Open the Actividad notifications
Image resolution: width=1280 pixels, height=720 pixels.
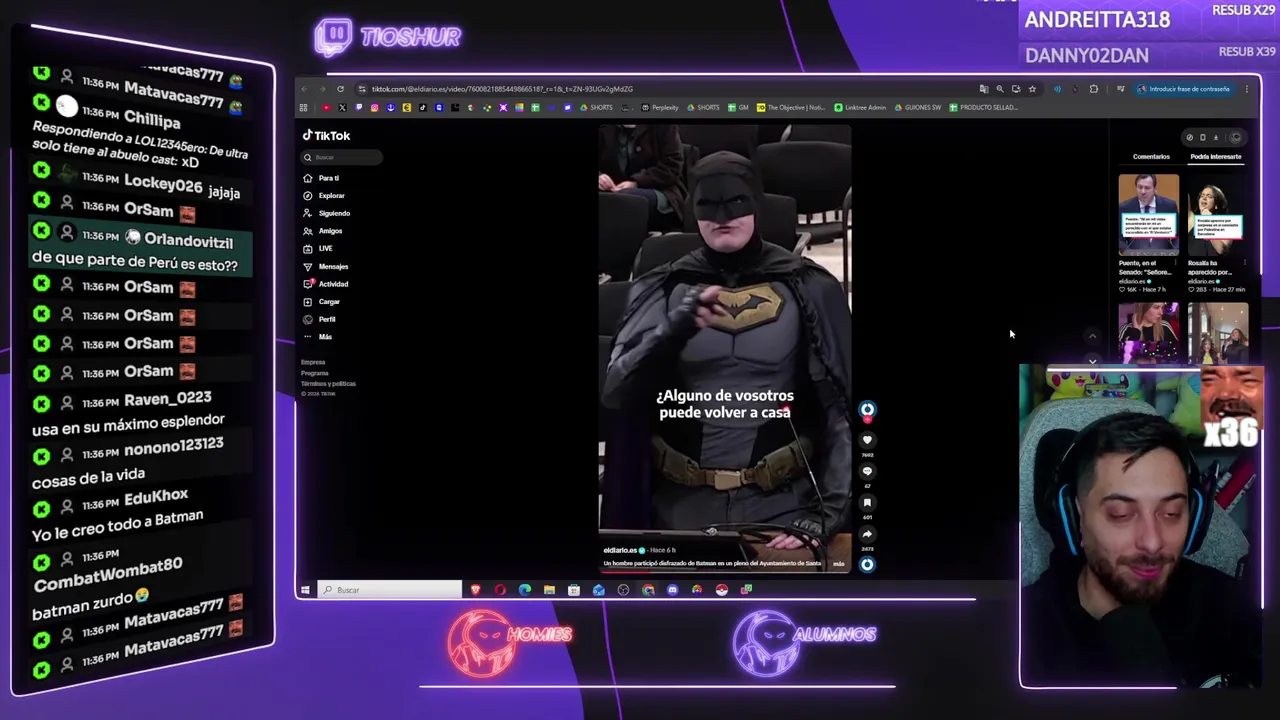[x=326, y=284]
